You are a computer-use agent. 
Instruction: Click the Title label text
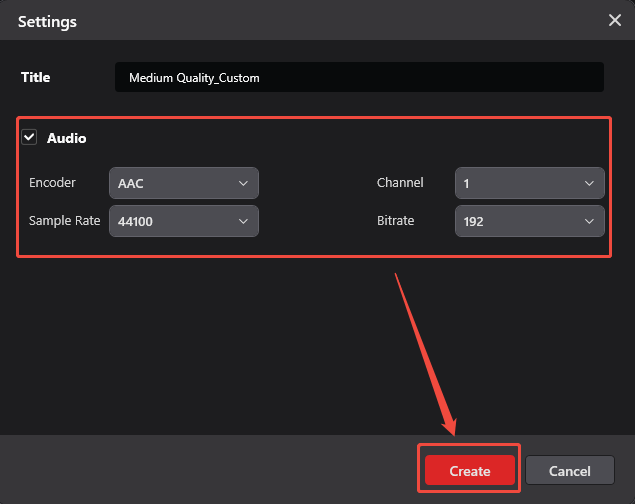[36, 77]
